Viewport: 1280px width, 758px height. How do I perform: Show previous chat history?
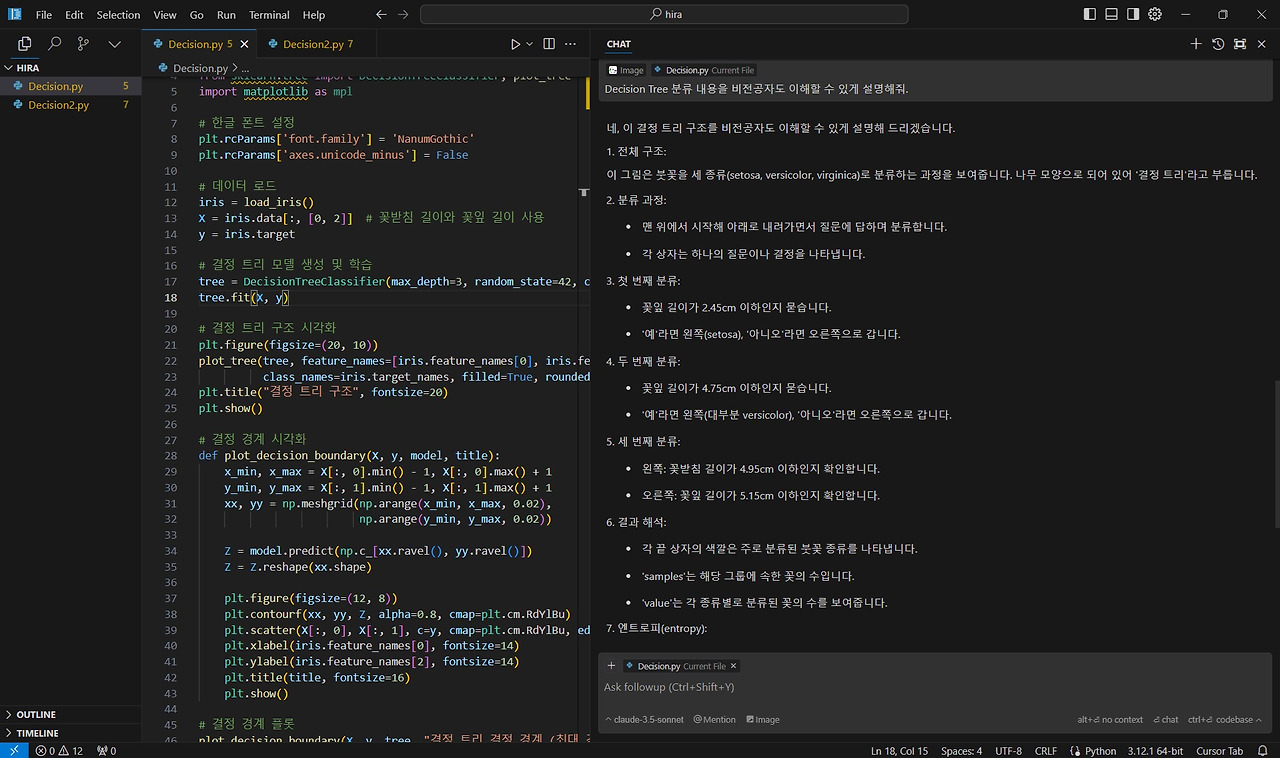click(1218, 44)
